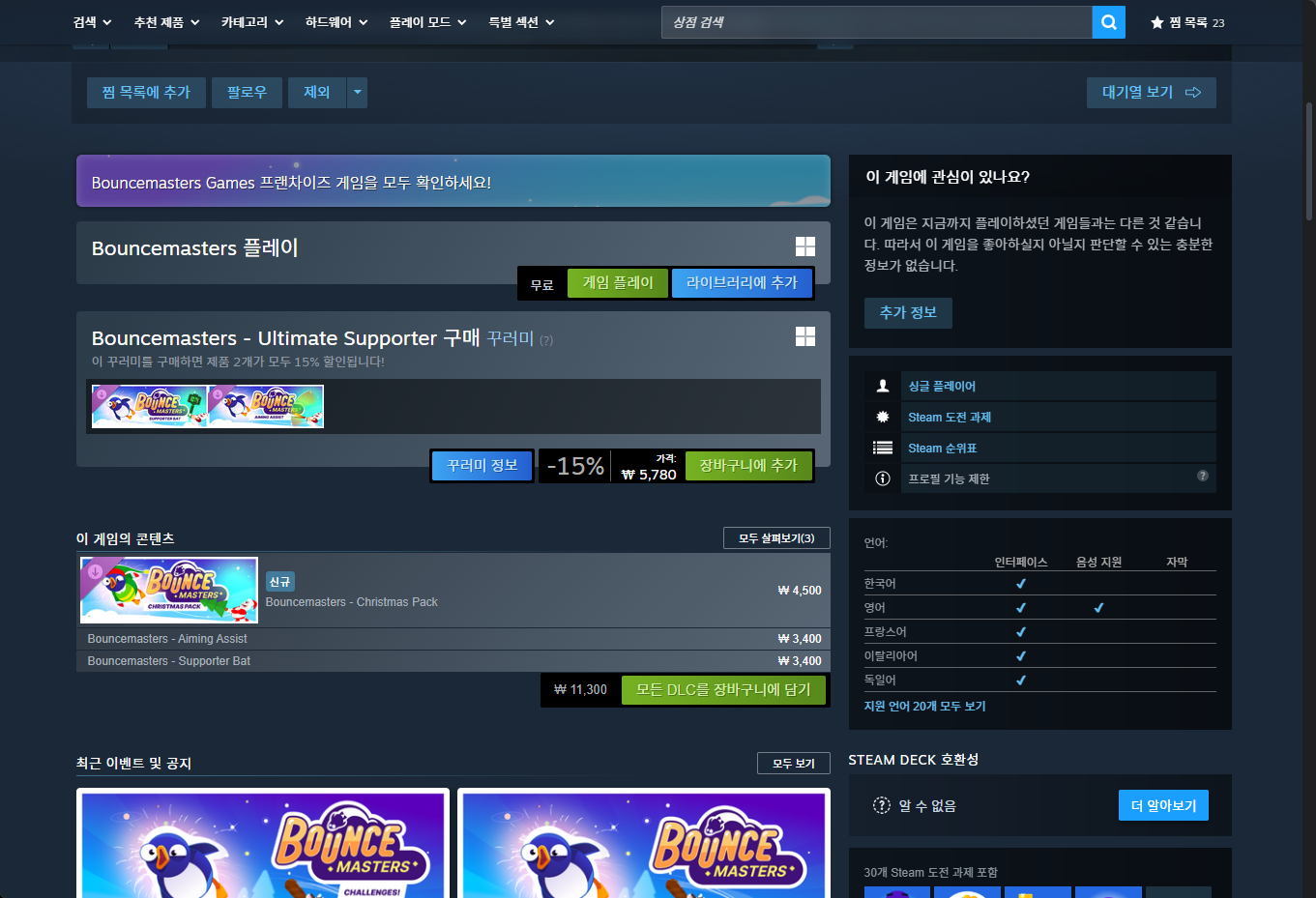This screenshot has width=1316, height=898.
Task: Open the 플레이 모드 menu
Action: pyautogui.click(x=428, y=22)
